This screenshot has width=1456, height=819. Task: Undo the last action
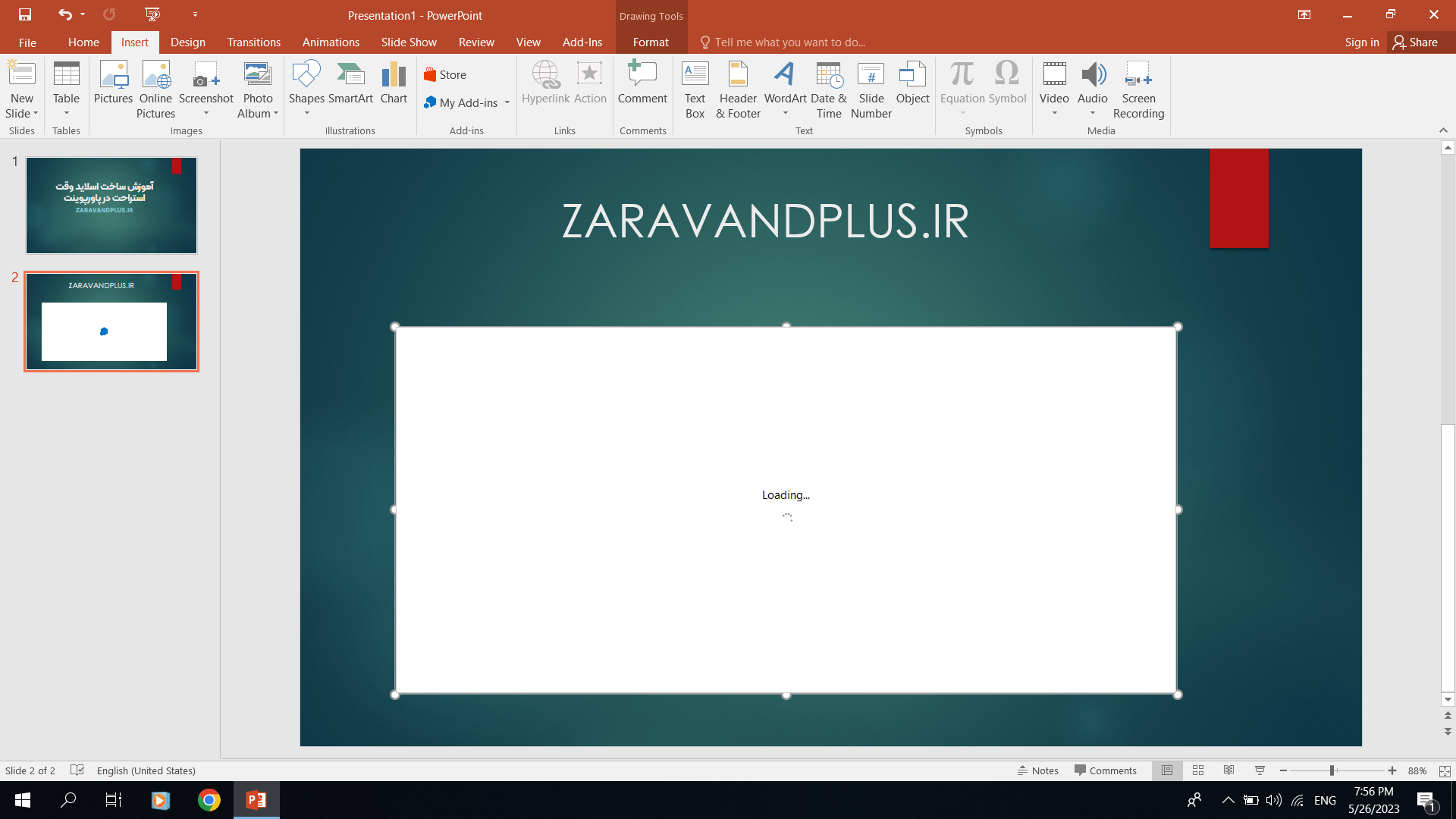coord(64,14)
